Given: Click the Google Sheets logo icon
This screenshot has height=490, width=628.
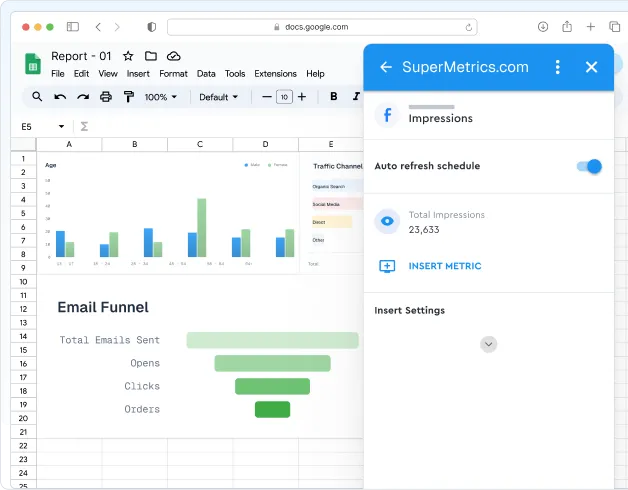Looking at the screenshot, I should point(33,64).
